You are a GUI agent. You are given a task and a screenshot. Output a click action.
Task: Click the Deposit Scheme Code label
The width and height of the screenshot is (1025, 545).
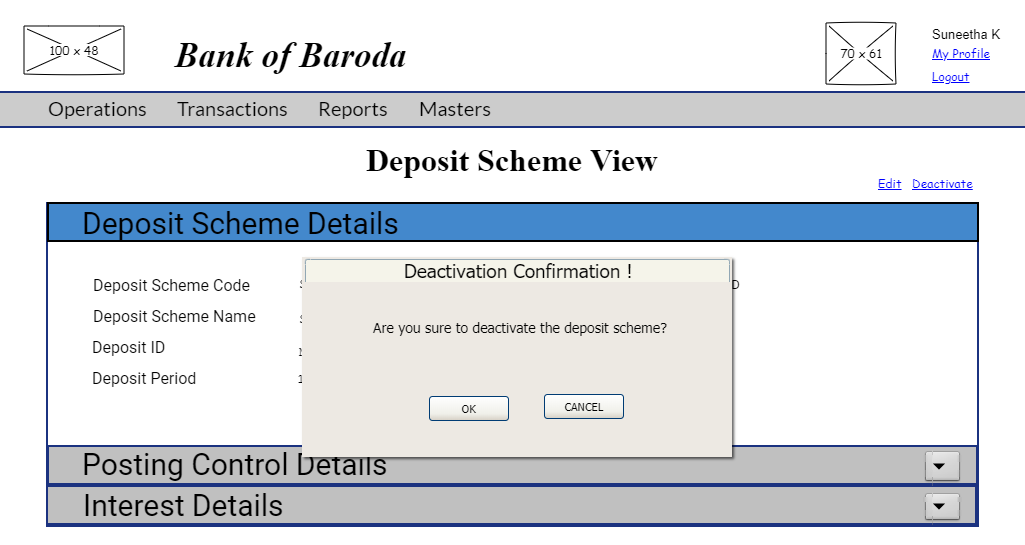pyautogui.click(x=171, y=286)
